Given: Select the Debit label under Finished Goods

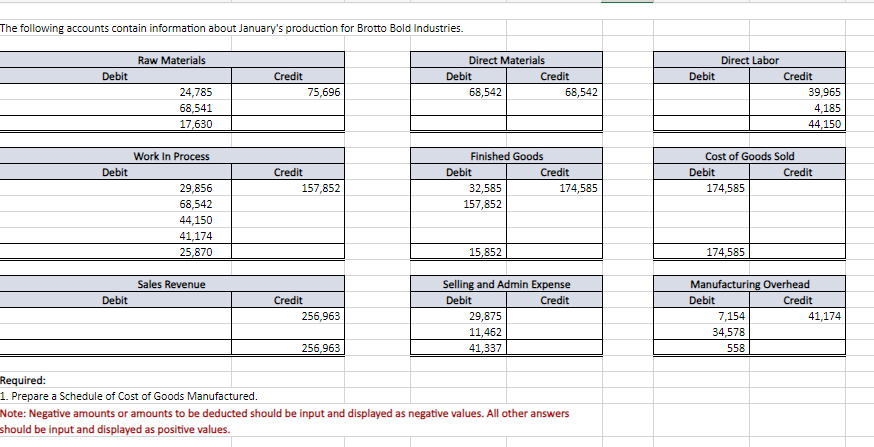Looking at the screenshot, I should pos(459,172).
